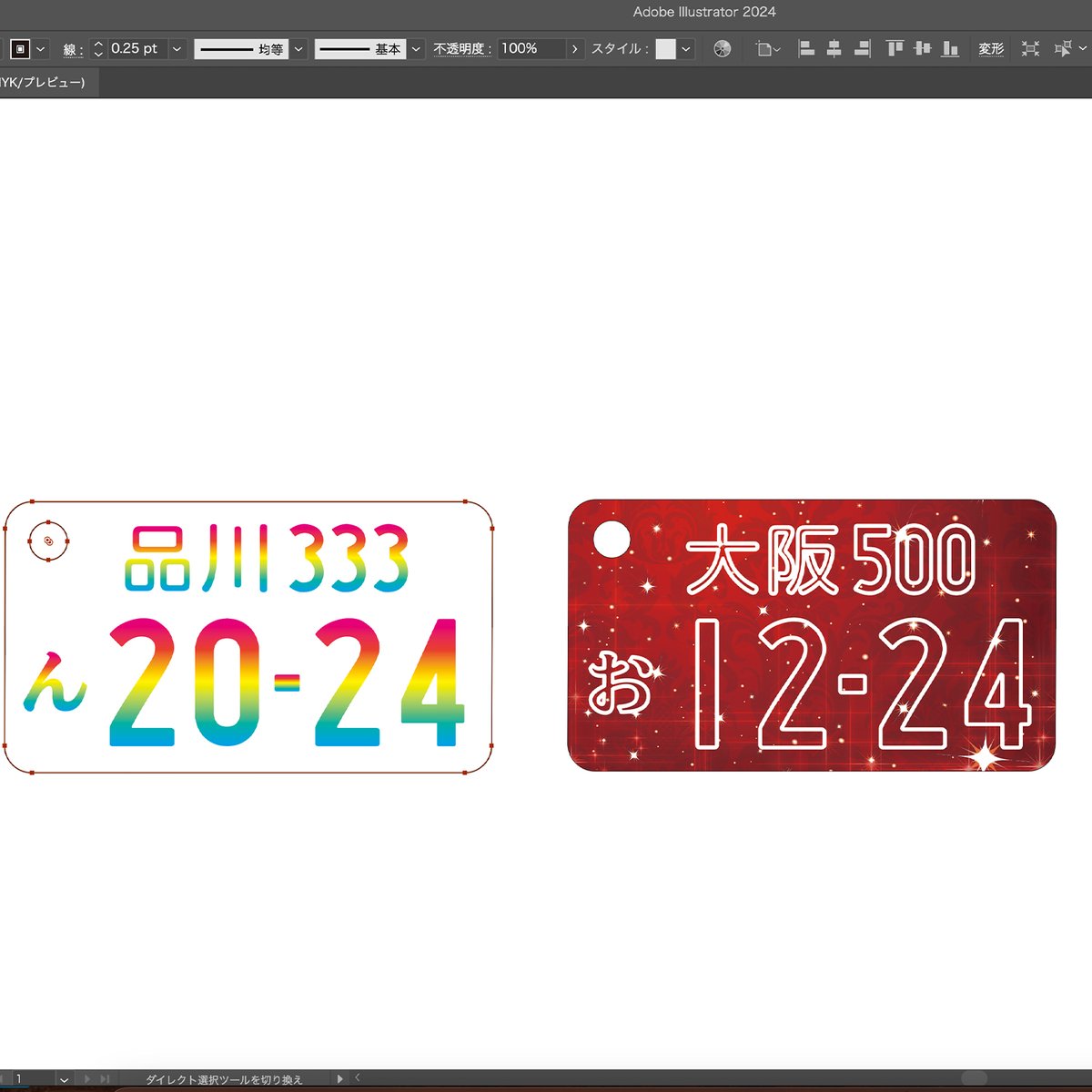This screenshot has height=1092, width=1092.
Task: Click the stroke color swatch icon
Action: tap(20, 48)
